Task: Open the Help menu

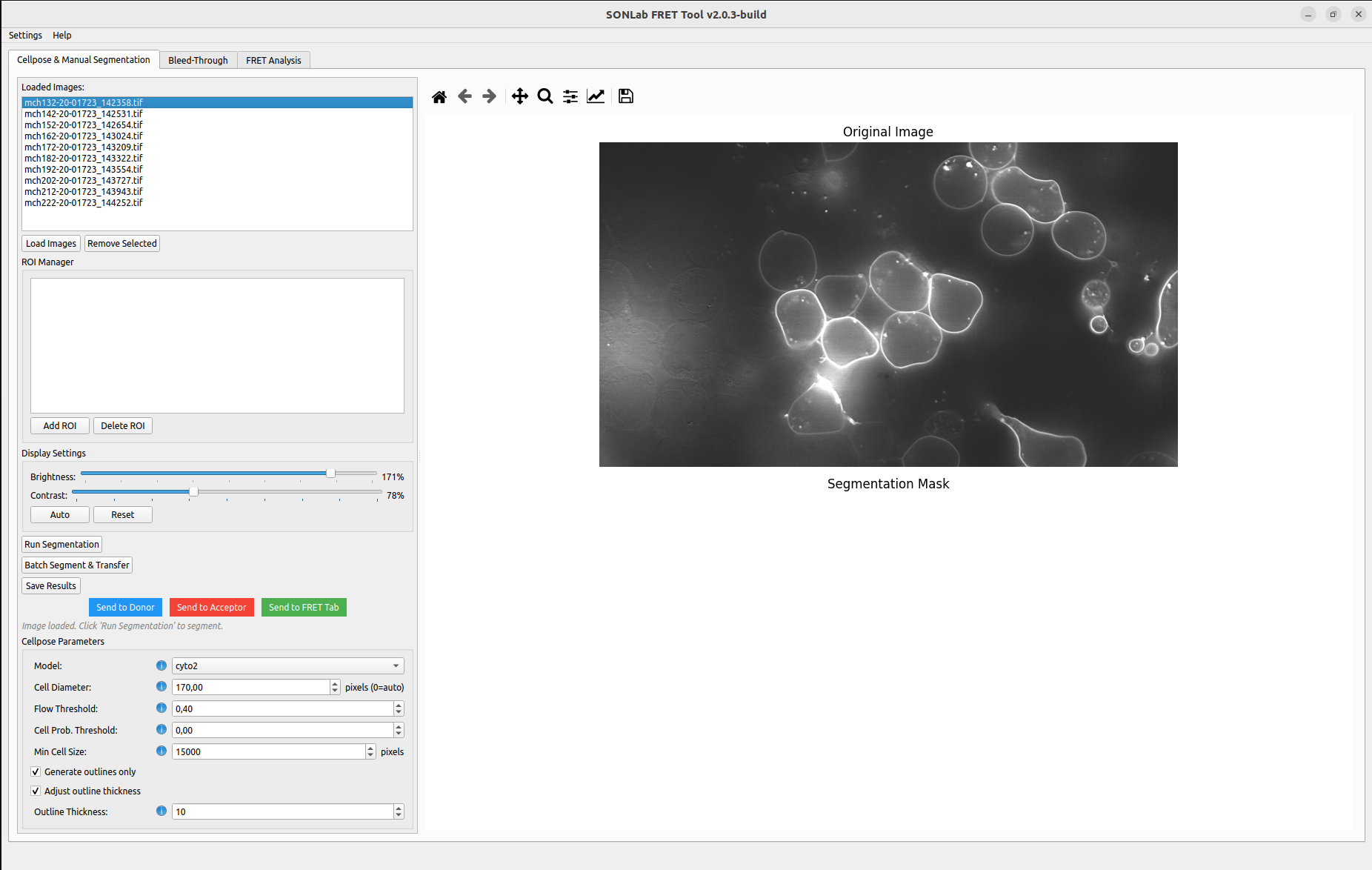Action: coord(62,35)
